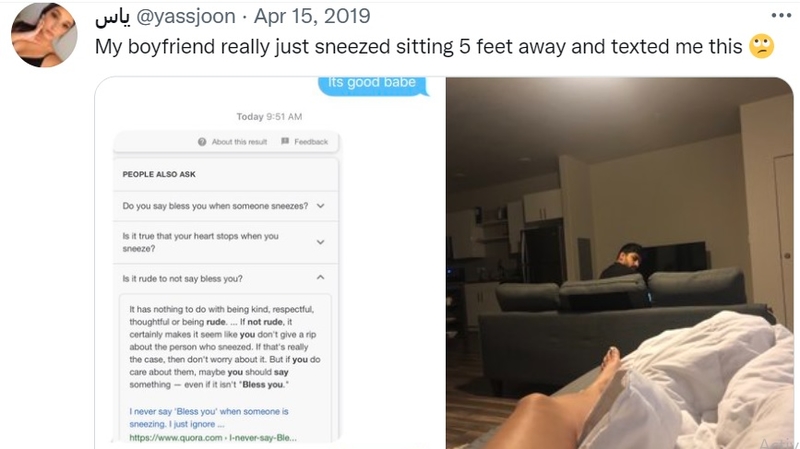This screenshot has width=800, height=449.
Task: Click the author's Arabic display name
Action: point(113,17)
